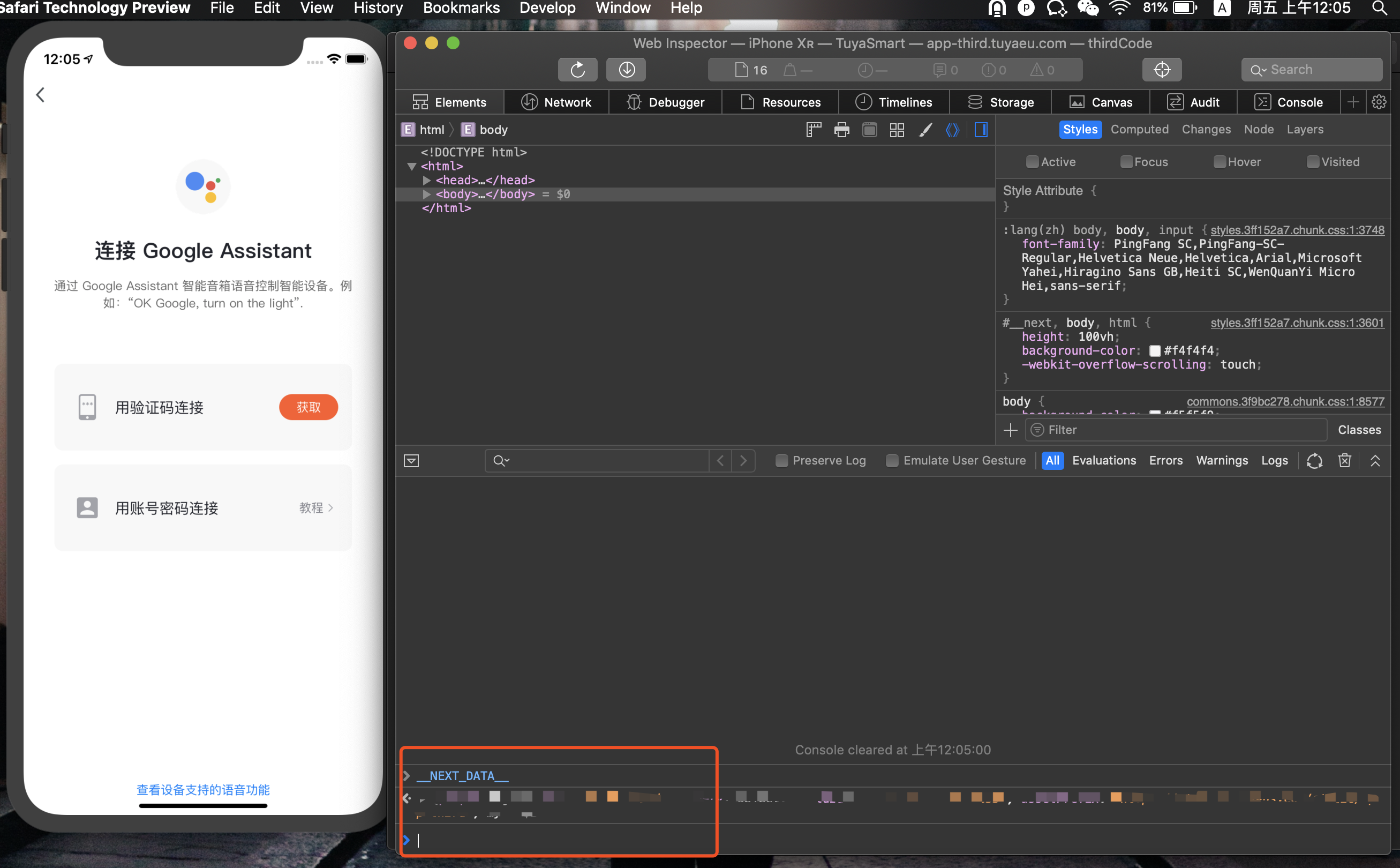The height and width of the screenshot is (868, 1400).
Task: Collapse the split console with chevron
Action: [x=1375, y=460]
